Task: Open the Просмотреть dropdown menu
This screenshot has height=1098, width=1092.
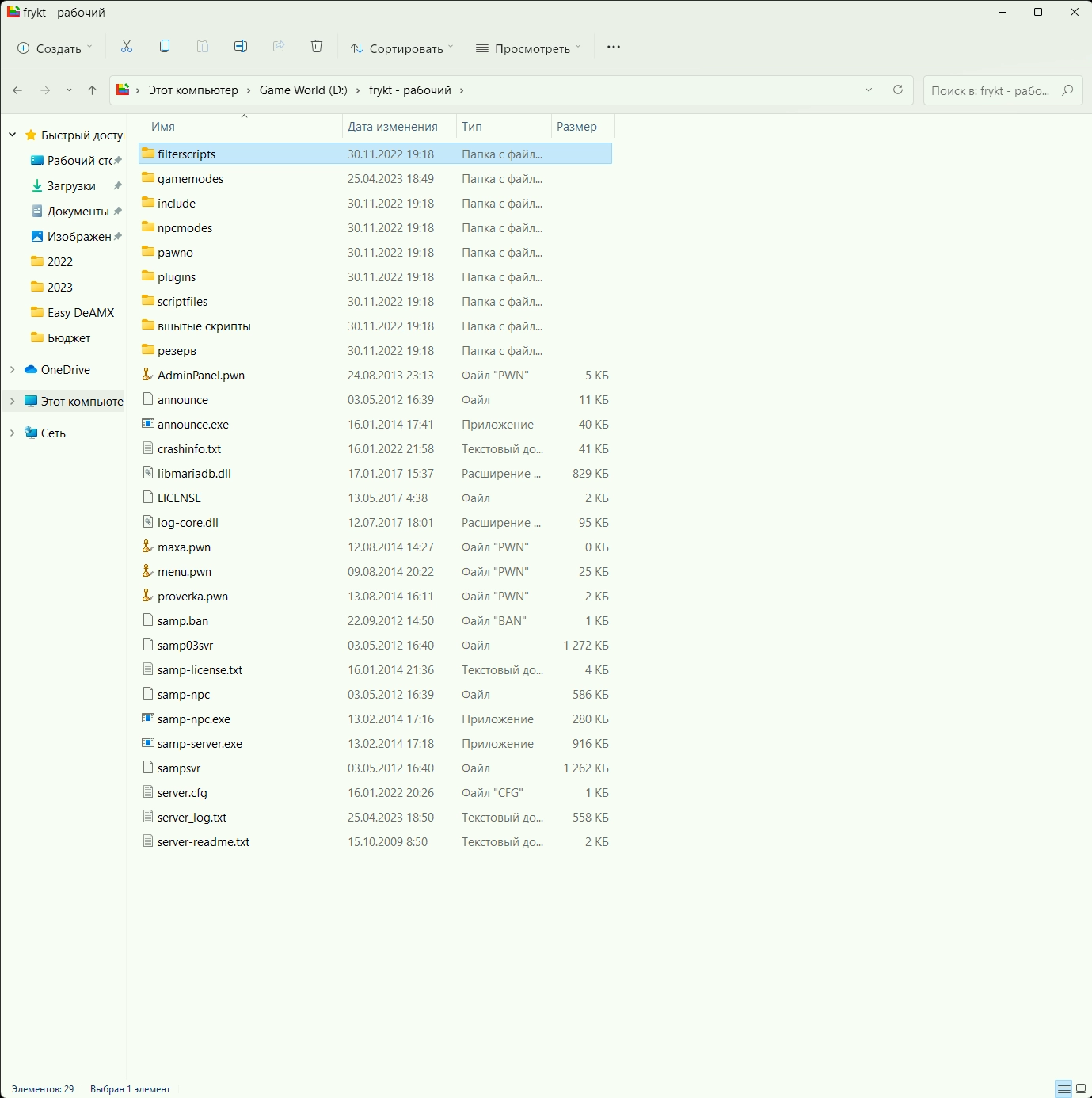Action: 528,48
